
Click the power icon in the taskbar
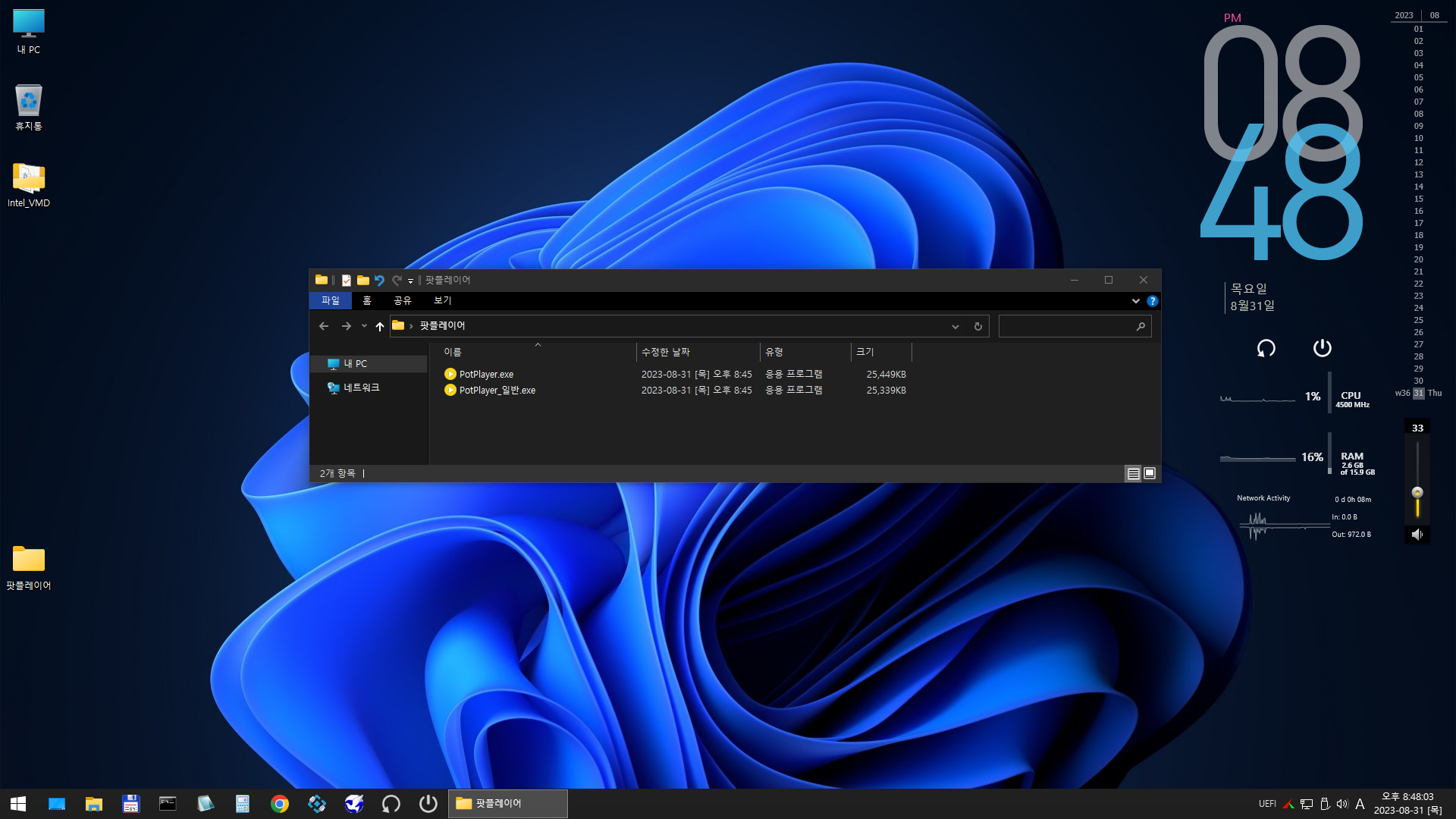tap(428, 804)
